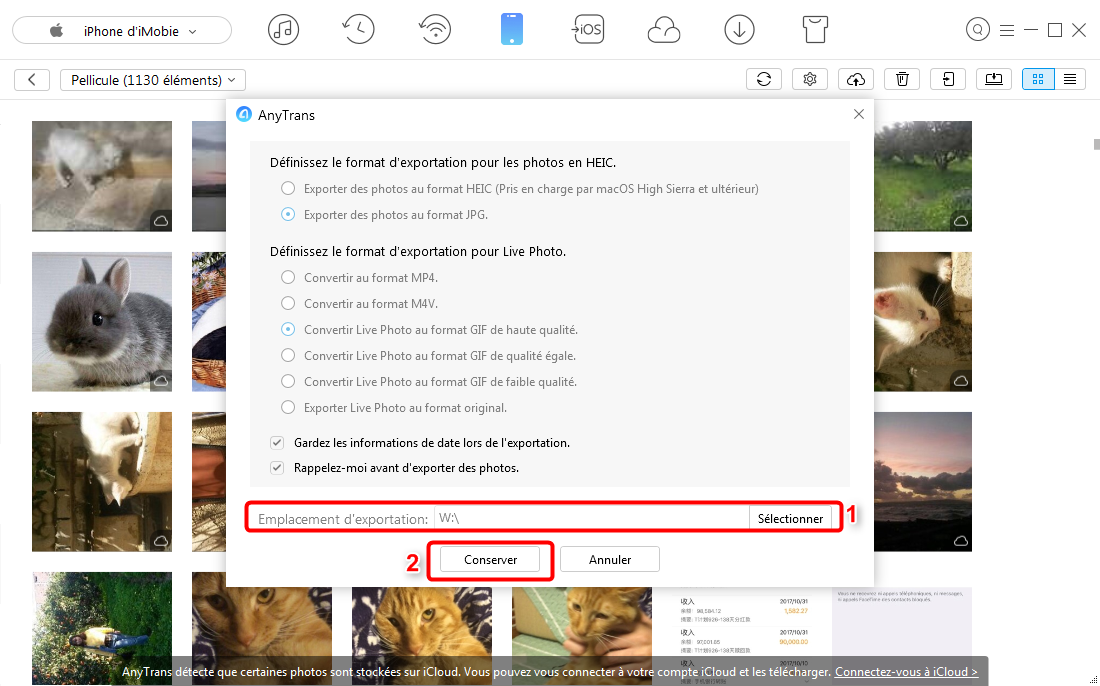
Task: Open the iPhone d'iMobie device selector
Action: [x=121, y=31]
